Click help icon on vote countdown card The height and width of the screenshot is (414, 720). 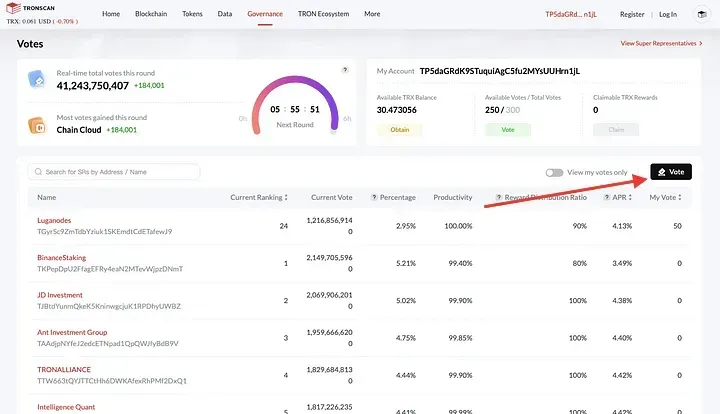pos(345,70)
